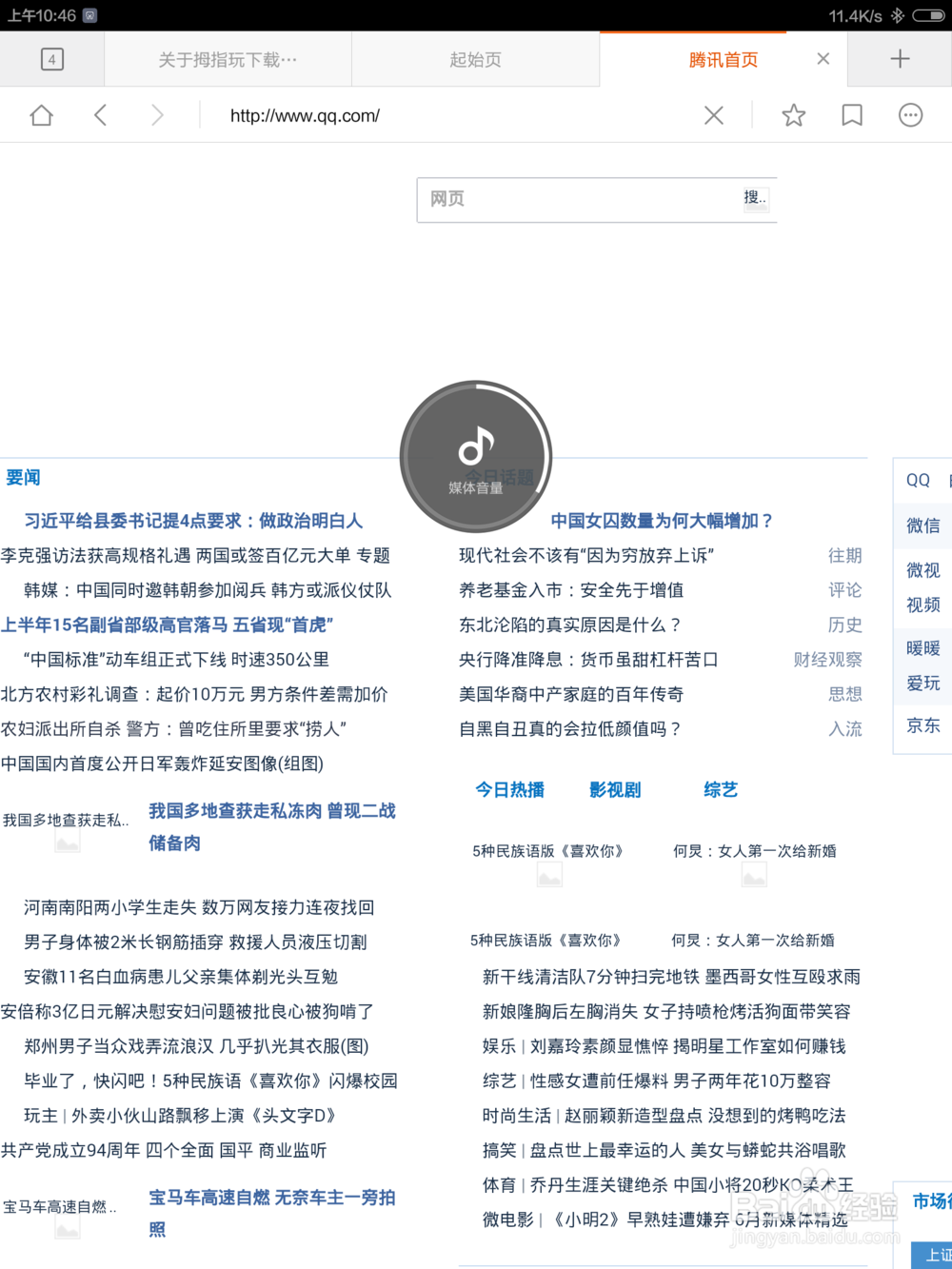Select the 腾讯首页 tab

tap(723, 60)
